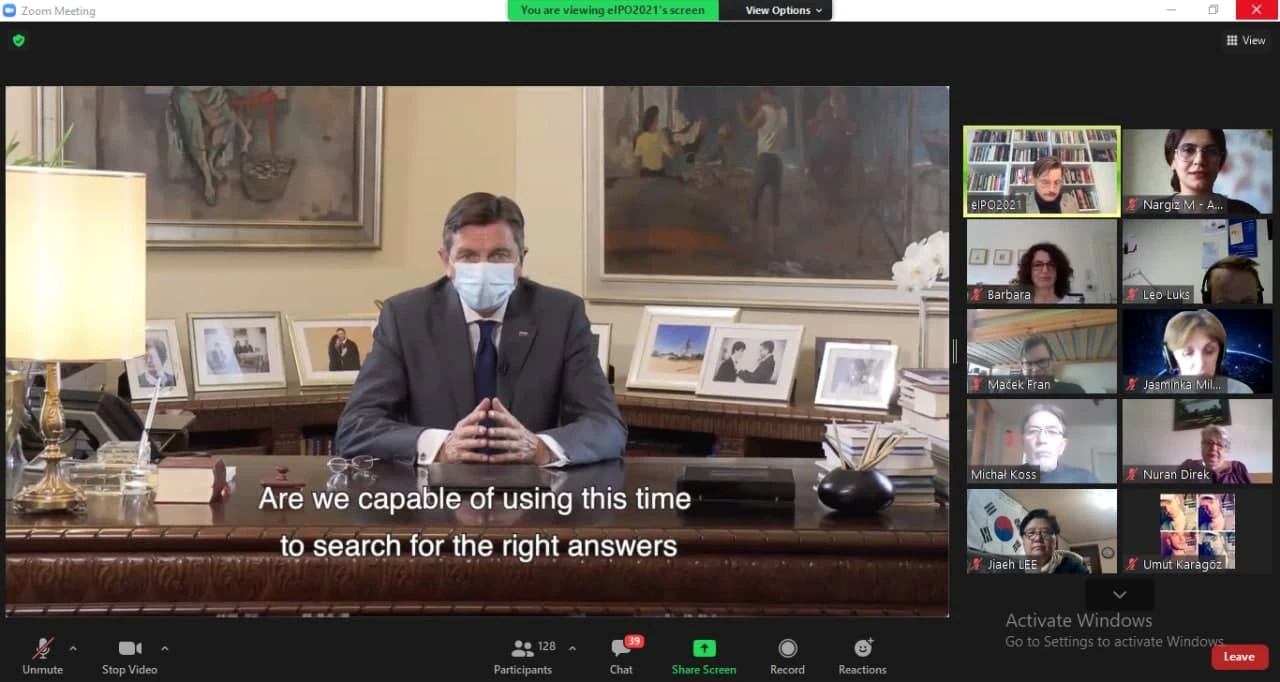Open the View layout grid icon
The image size is (1280, 682).
(x=1231, y=41)
